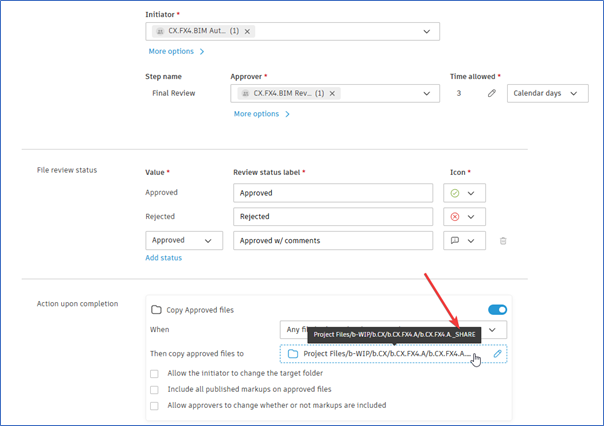Open the Initiator dropdown arrow
This screenshot has width=604, height=426.
(x=426, y=32)
